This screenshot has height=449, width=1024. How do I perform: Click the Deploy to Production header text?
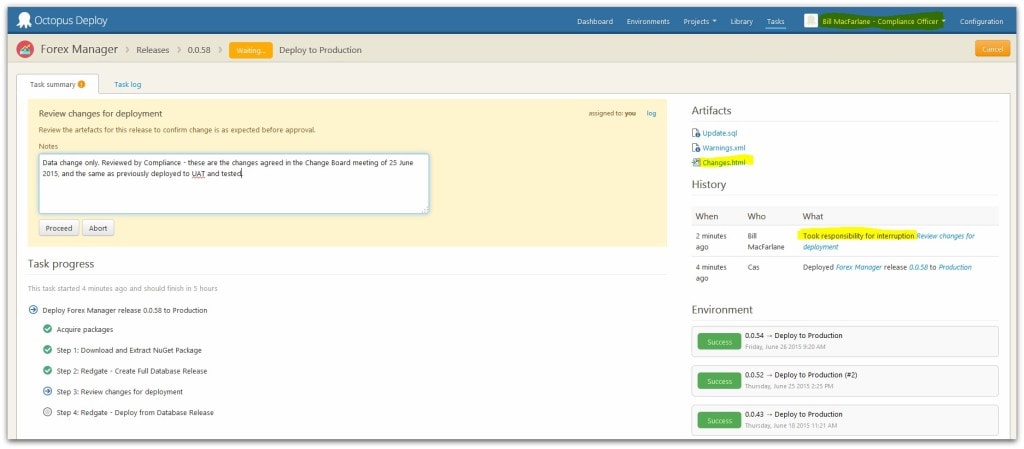pyautogui.click(x=320, y=50)
